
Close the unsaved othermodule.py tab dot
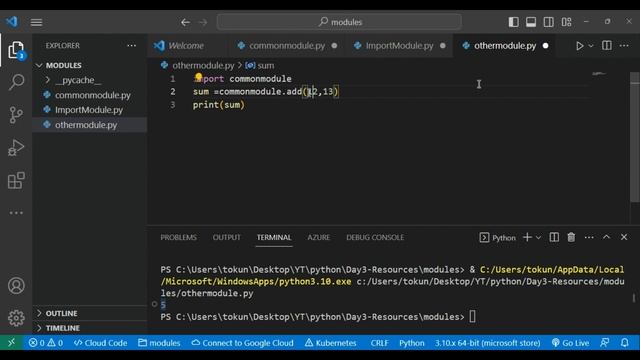point(546,46)
